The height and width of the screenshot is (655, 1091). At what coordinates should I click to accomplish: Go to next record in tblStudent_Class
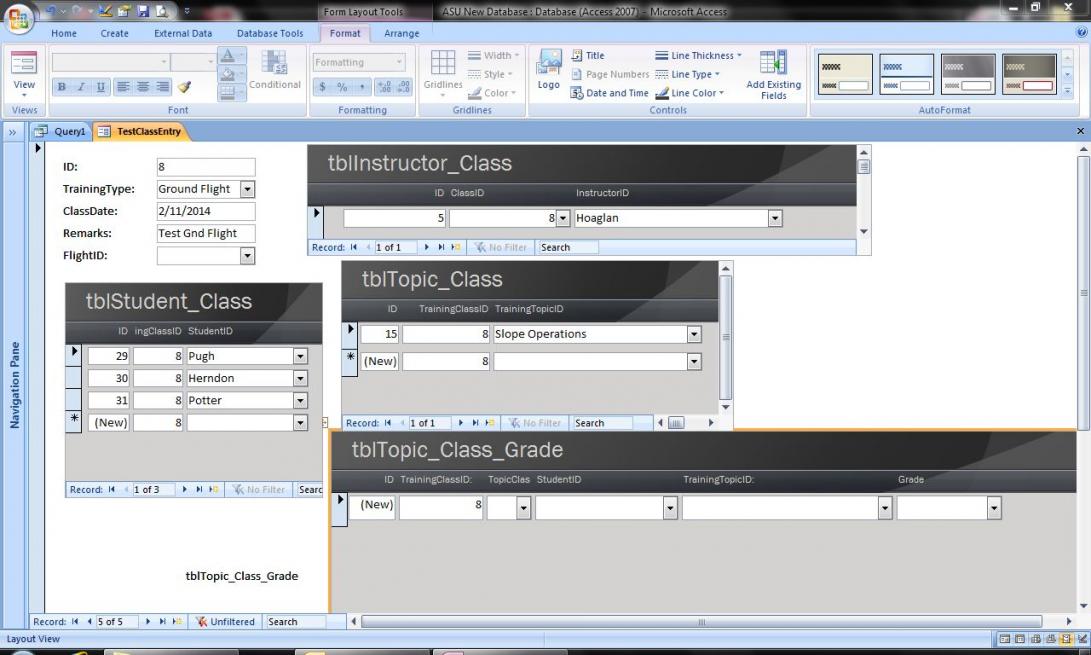coord(184,489)
